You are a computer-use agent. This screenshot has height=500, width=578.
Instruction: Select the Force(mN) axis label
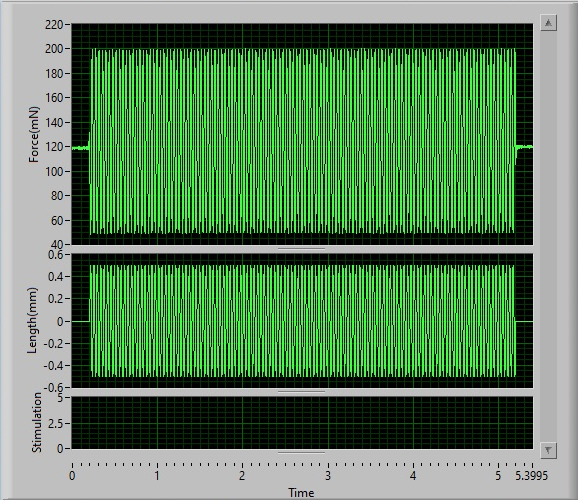[x=34, y=135]
